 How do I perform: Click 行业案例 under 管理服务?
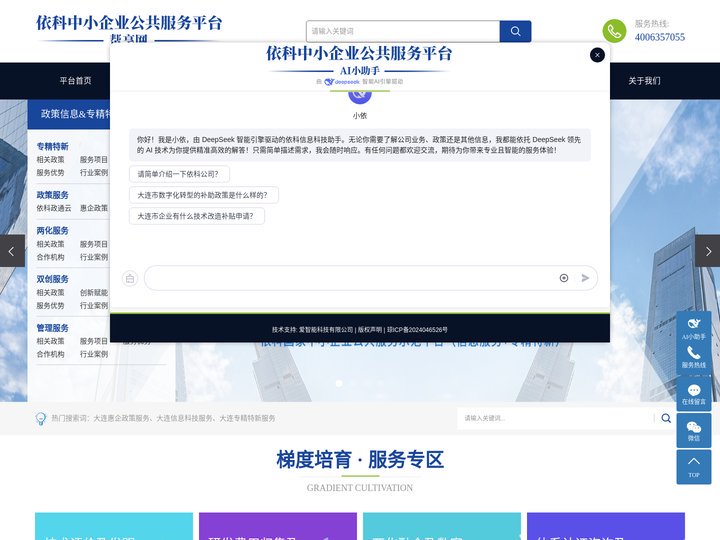(x=94, y=354)
